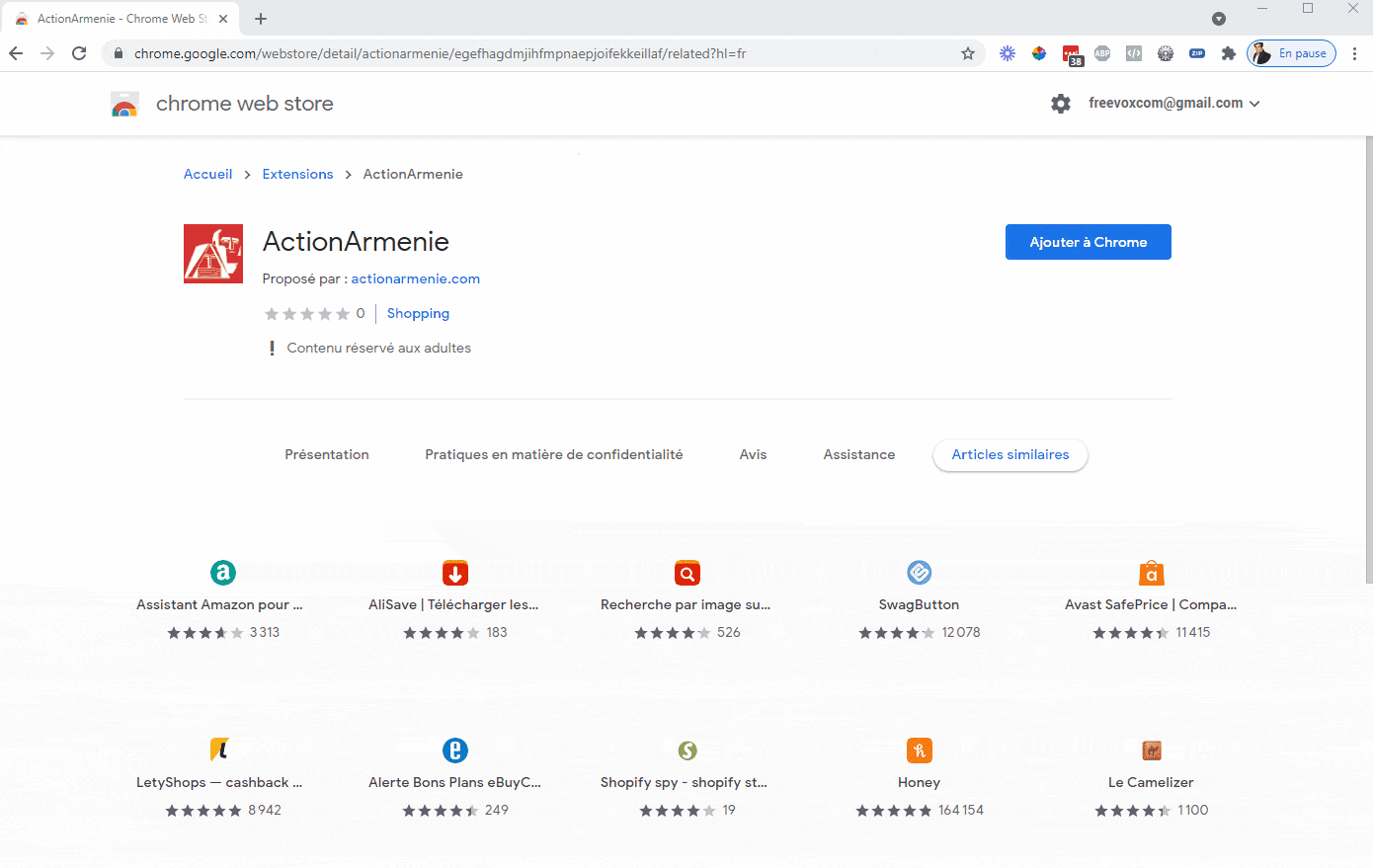Click the Le Camelizer extension title
The image size is (1373, 868).
tap(1151, 782)
